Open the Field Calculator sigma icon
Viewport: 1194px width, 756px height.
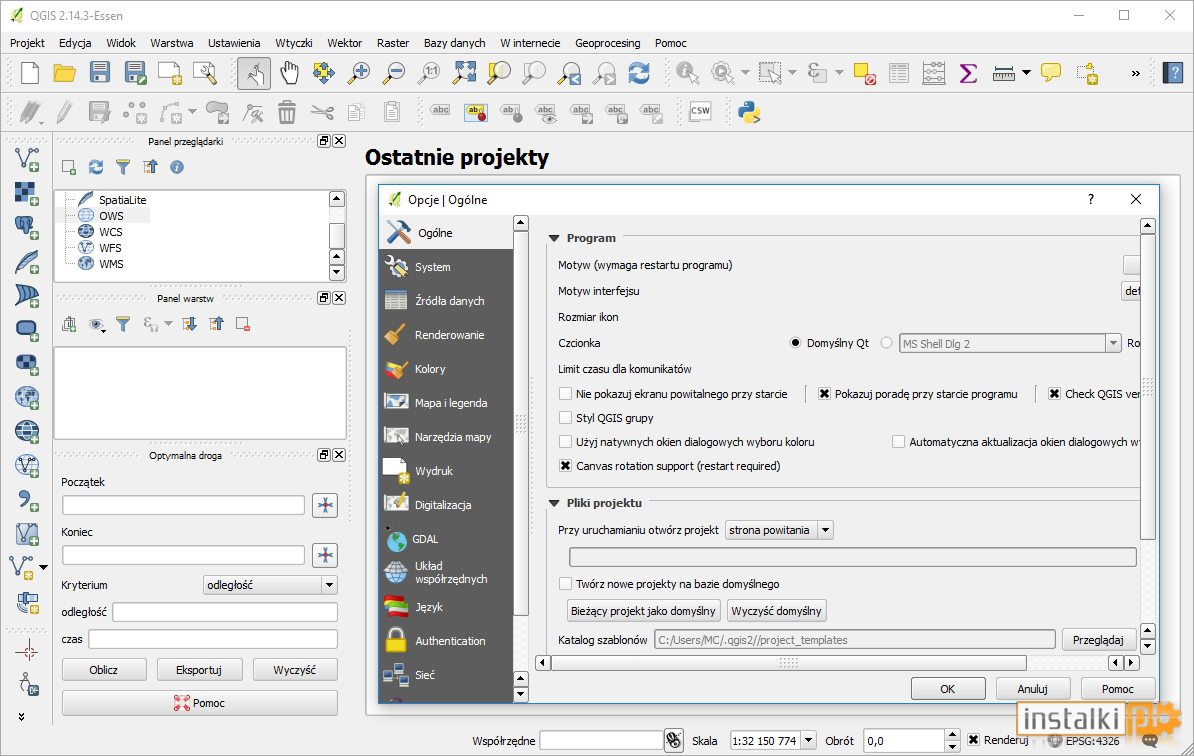click(x=968, y=73)
